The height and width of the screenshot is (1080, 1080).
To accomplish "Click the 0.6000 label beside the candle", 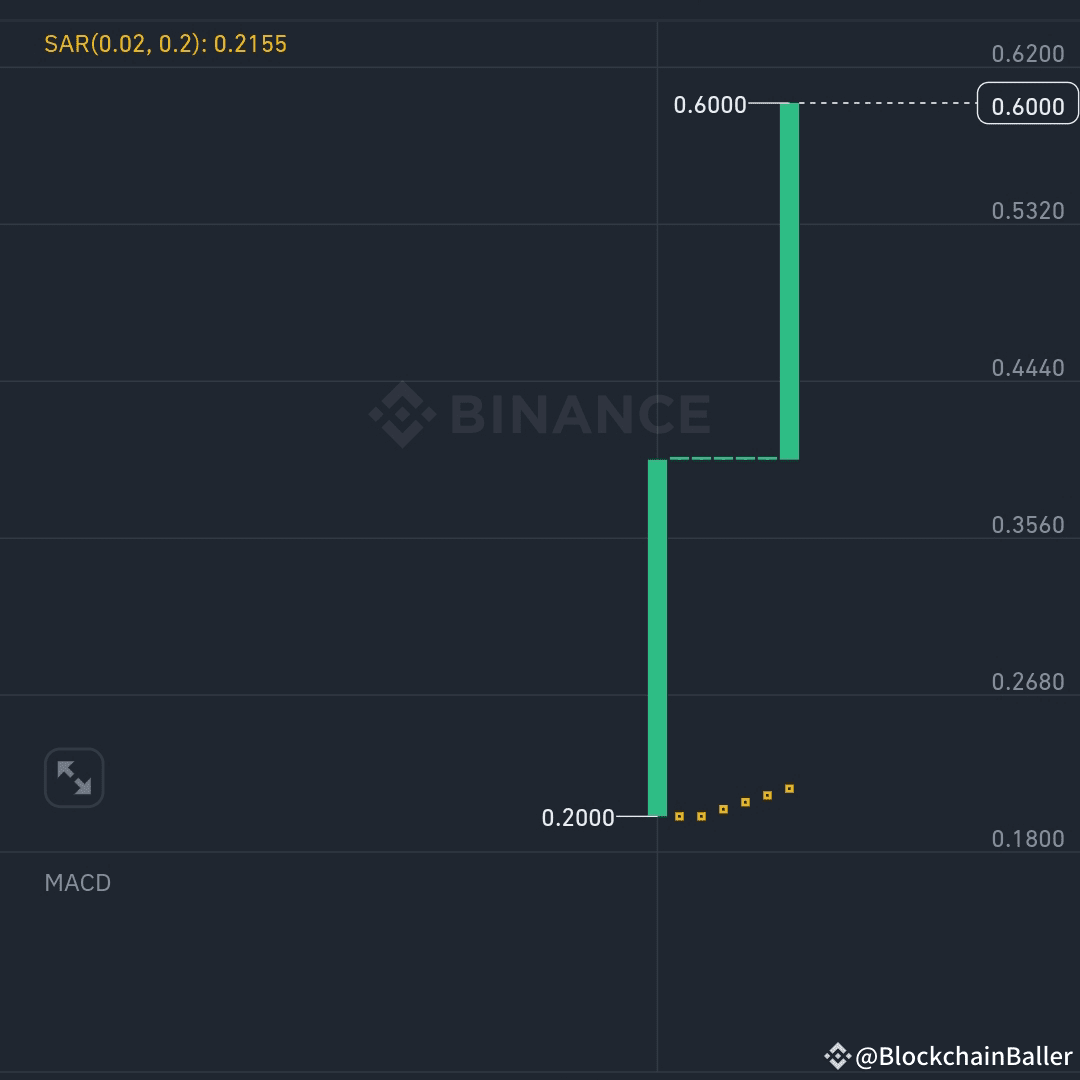I will point(712,103).
